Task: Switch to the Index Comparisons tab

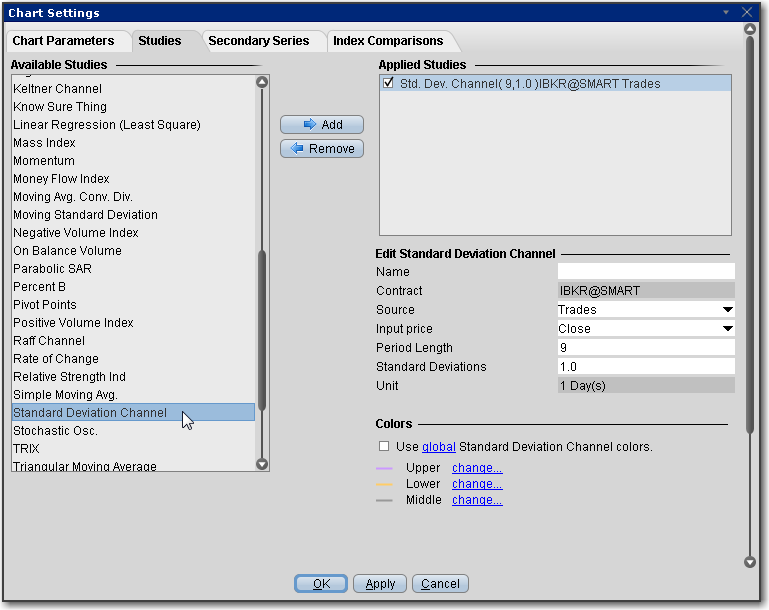Action: [x=388, y=41]
